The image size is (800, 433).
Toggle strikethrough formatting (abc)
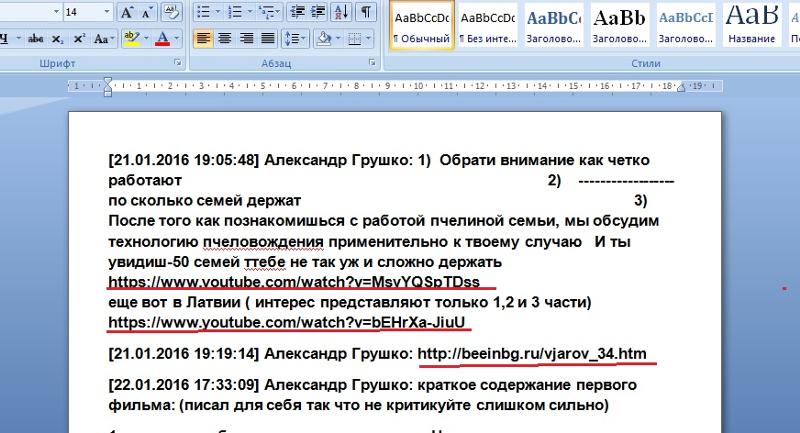36,39
